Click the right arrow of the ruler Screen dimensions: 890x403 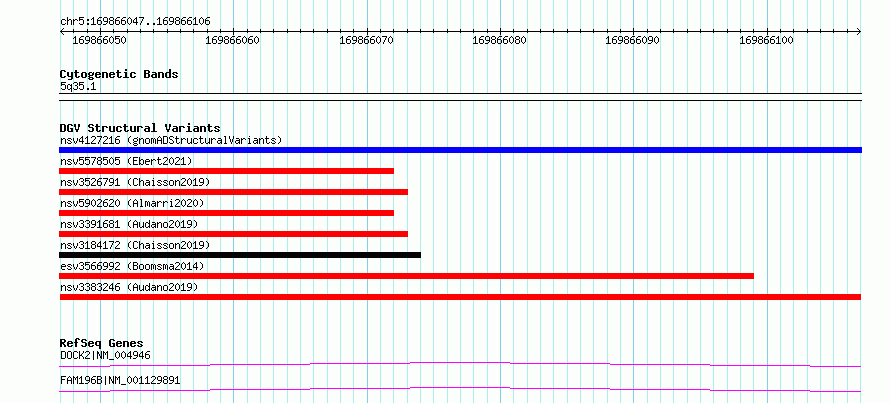859,31
